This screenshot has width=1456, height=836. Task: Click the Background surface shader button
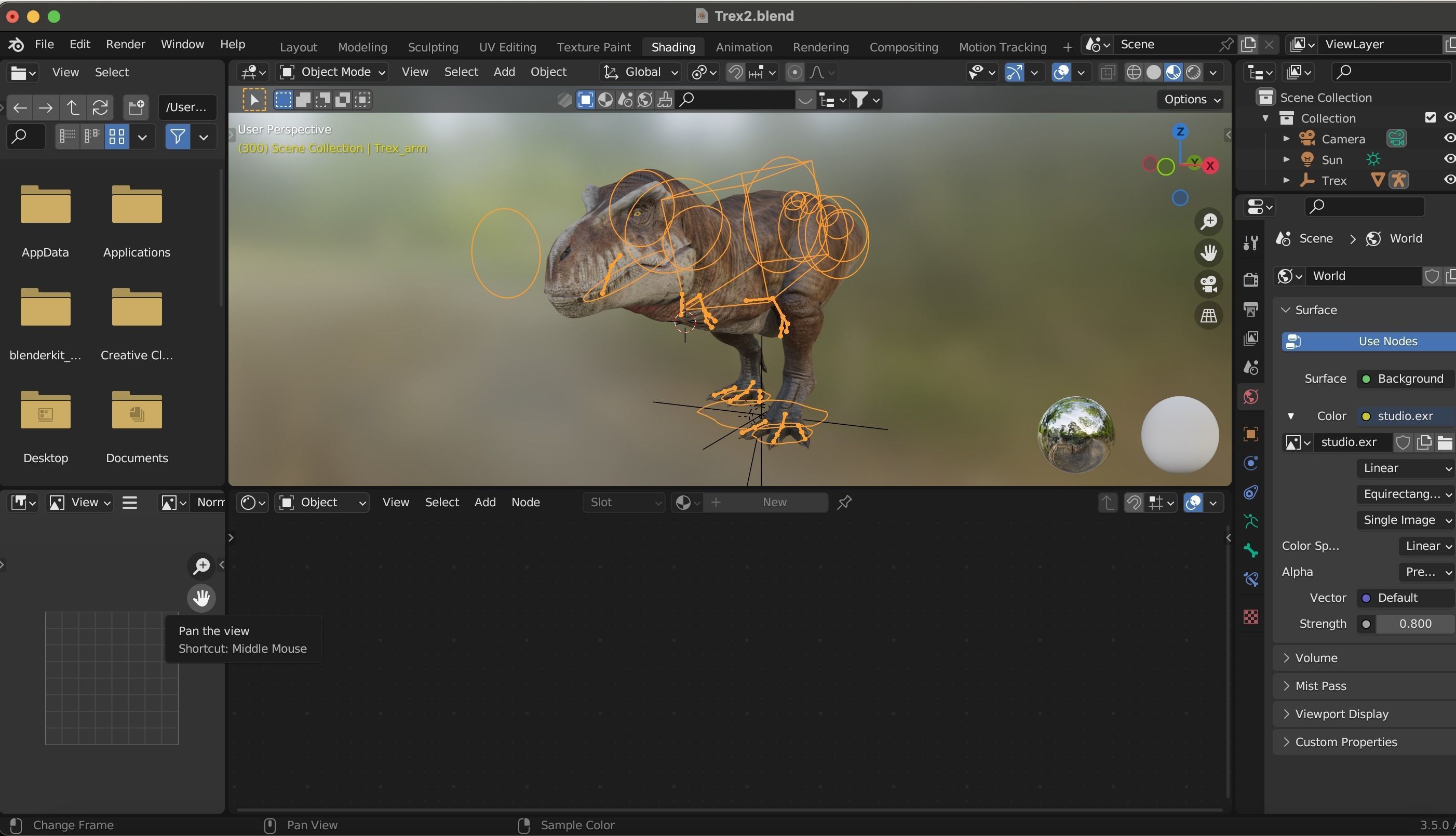point(1406,379)
